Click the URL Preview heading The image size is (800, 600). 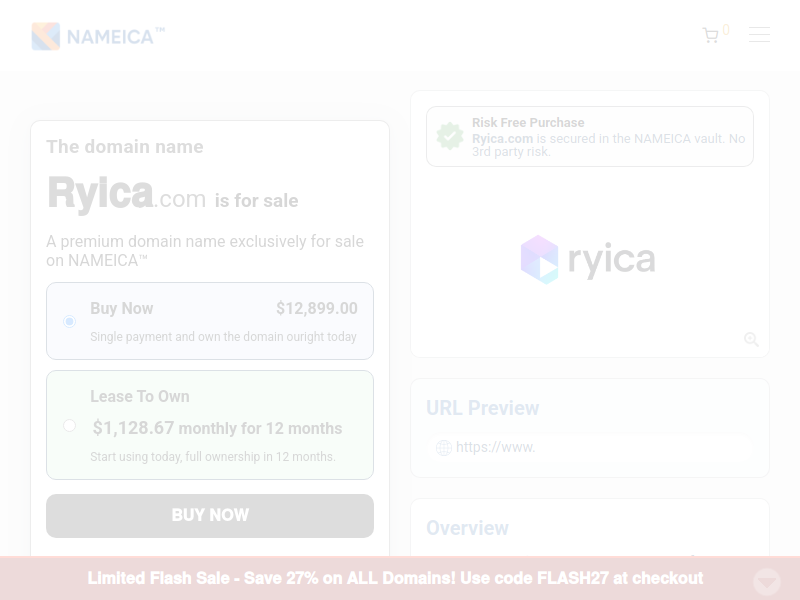pos(483,408)
